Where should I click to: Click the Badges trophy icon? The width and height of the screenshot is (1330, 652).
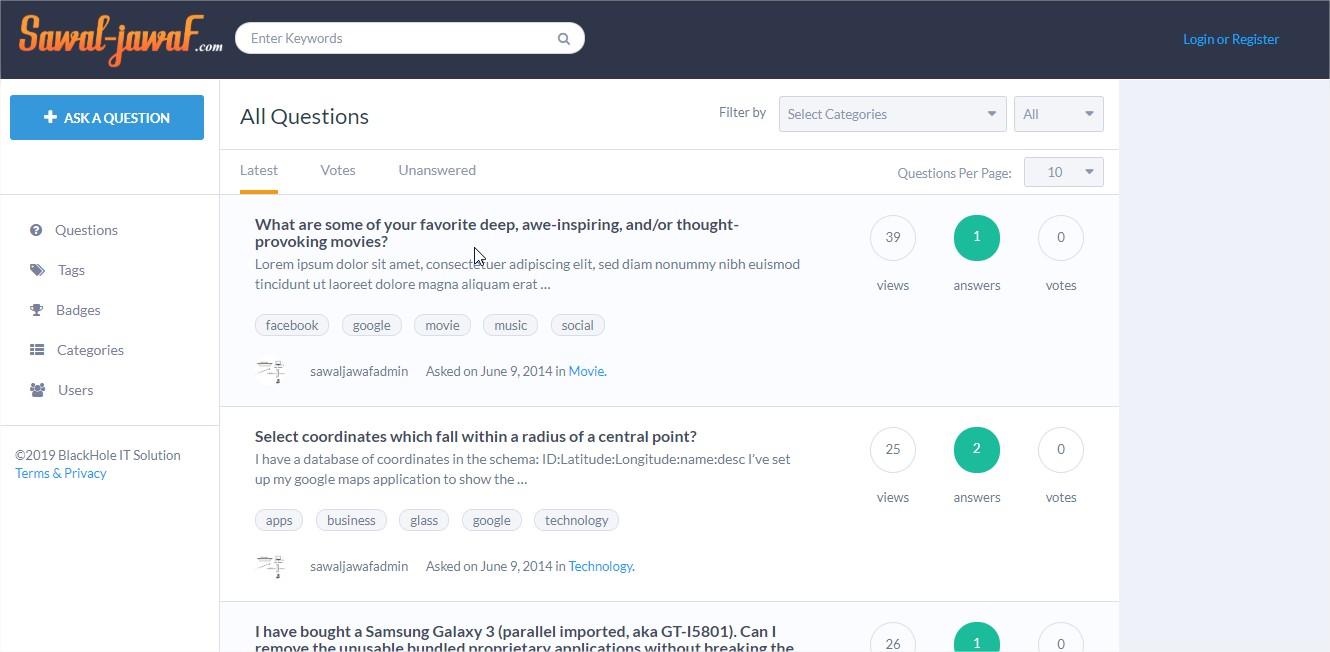(37, 310)
